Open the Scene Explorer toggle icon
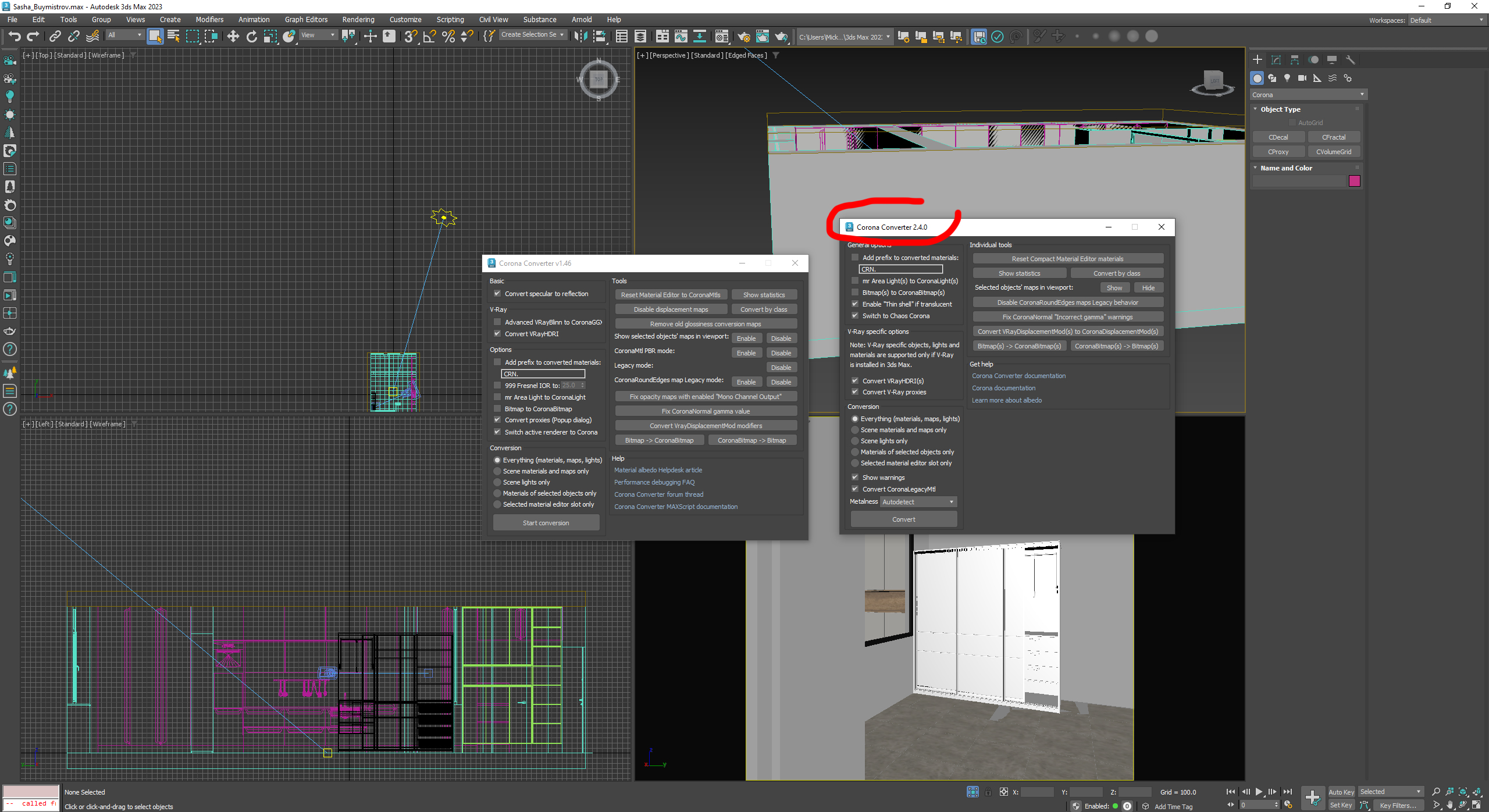This screenshot has height=812, width=1489. 621,37
